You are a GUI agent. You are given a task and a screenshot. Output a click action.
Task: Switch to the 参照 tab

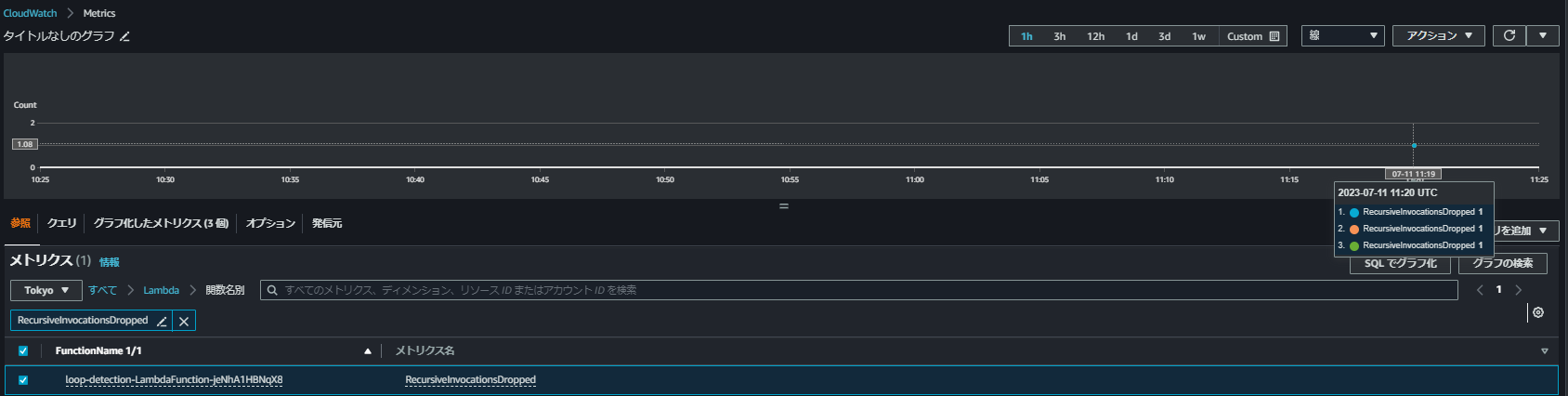click(x=20, y=223)
